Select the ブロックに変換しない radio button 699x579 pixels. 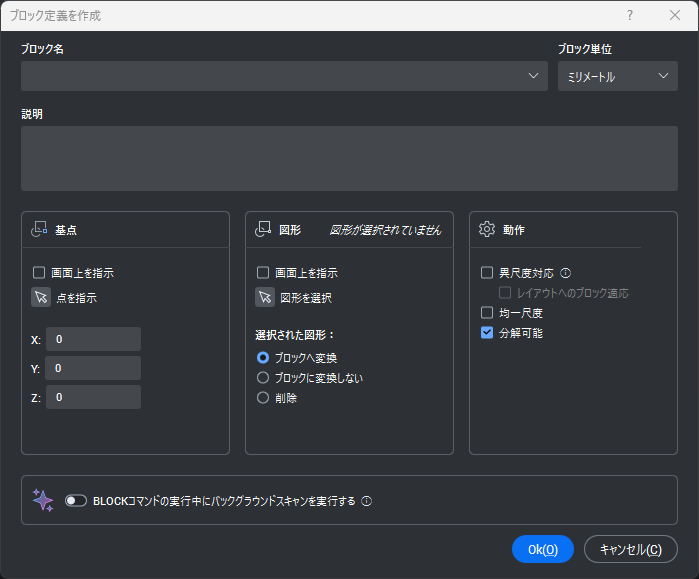pos(263,378)
